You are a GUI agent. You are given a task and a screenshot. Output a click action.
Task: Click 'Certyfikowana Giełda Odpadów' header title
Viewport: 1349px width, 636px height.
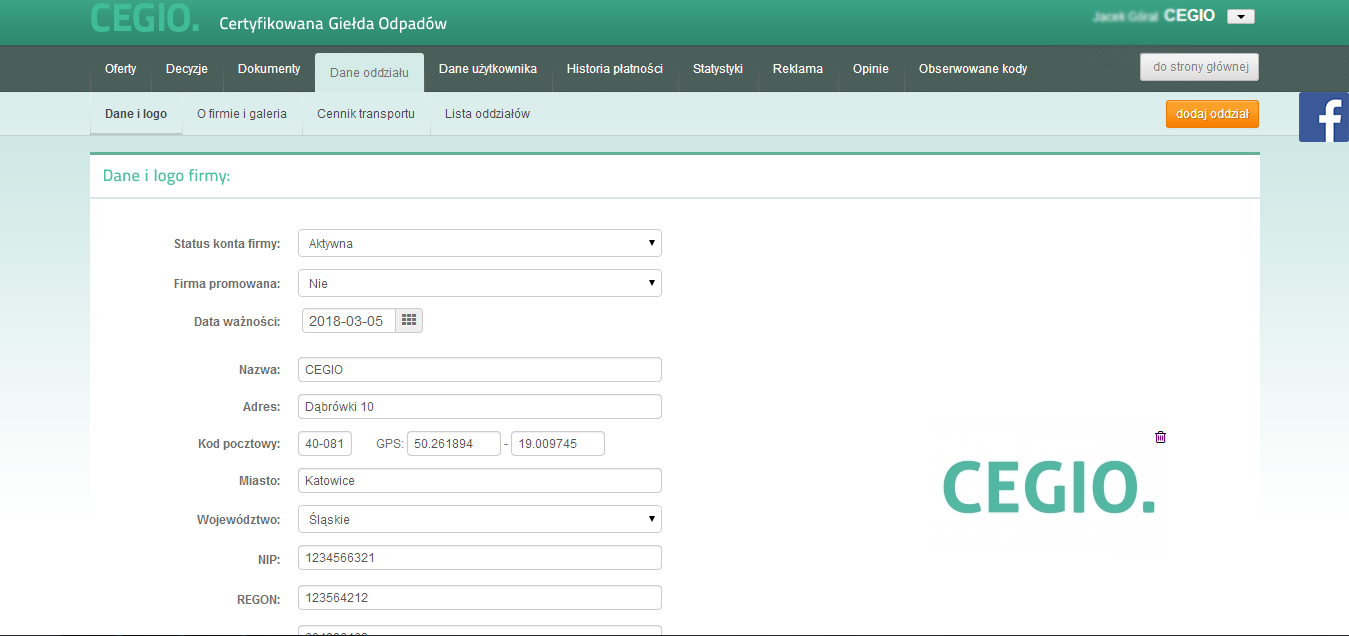pyautogui.click(x=333, y=23)
